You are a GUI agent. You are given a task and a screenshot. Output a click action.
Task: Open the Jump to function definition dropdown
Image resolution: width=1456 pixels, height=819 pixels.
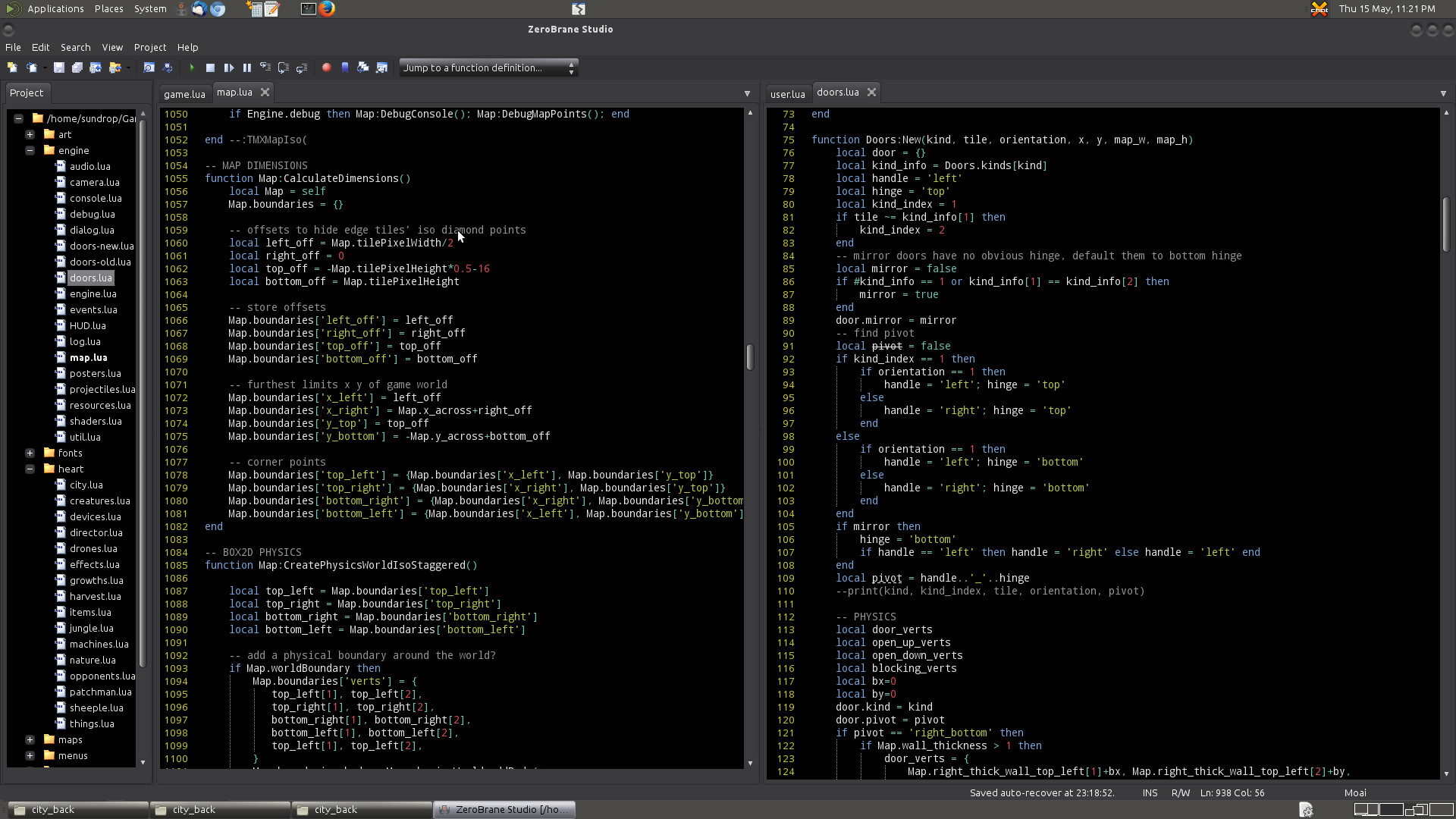click(488, 68)
